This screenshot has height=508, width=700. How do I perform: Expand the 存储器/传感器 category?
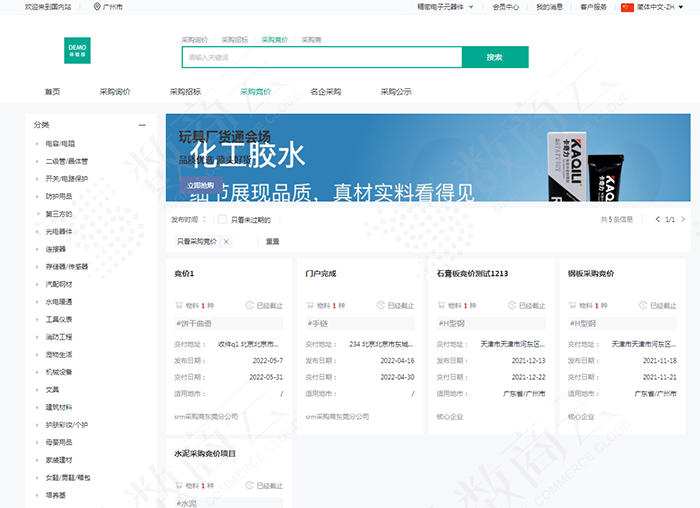point(37,267)
